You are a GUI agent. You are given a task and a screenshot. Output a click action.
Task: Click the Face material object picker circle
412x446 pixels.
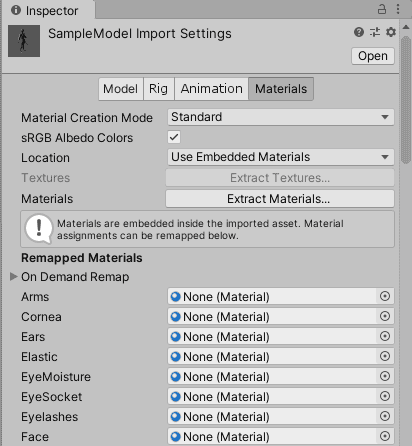pyautogui.click(x=385, y=436)
